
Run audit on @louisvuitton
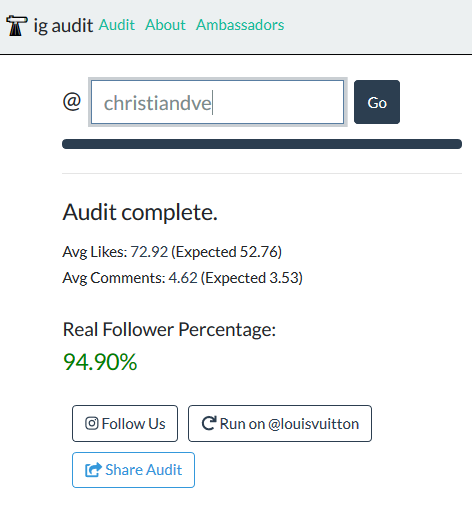(x=280, y=424)
